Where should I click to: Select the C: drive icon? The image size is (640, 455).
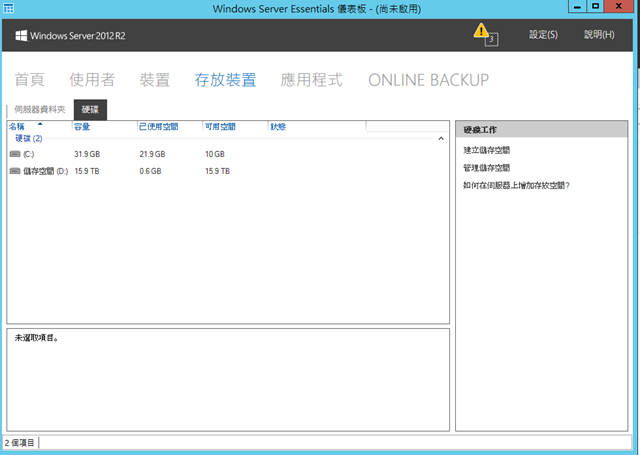tap(15, 154)
